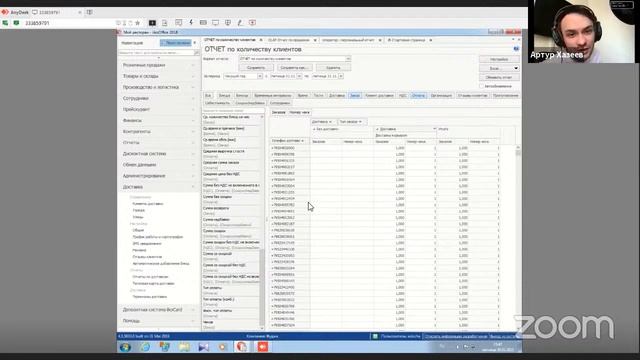Screen dimensions: 640x360
Task: Toggle the Заказ field group filter
Action: click(355, 96)
